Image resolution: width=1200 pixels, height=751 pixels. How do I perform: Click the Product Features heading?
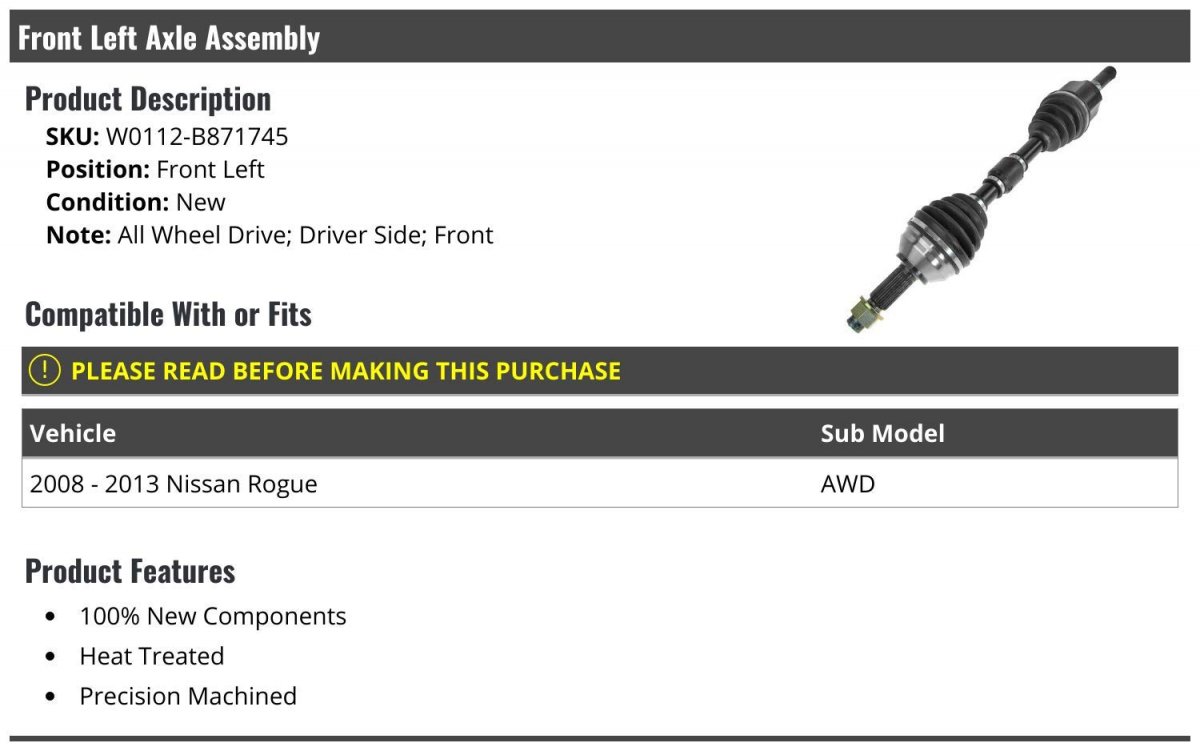pos(130,571)
